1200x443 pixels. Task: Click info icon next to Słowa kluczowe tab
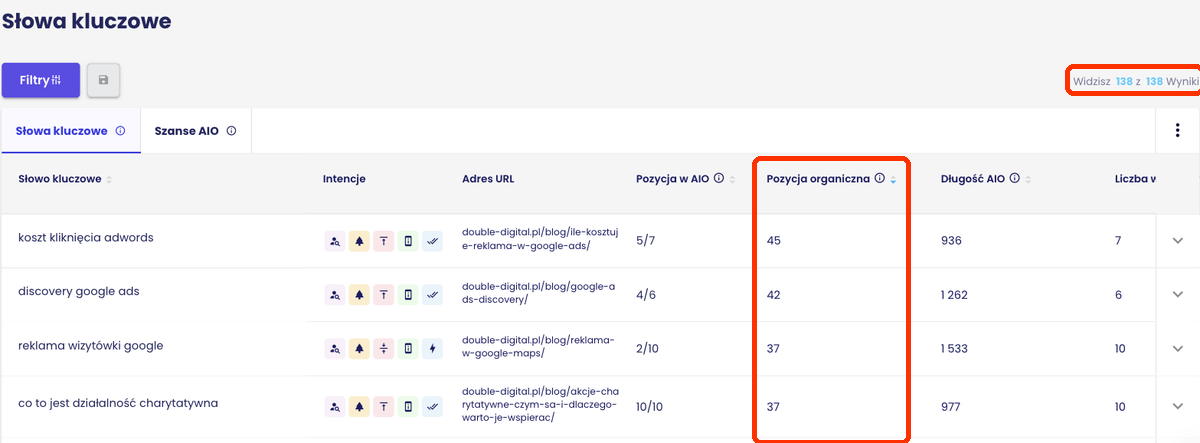click(x=120, y=131)
